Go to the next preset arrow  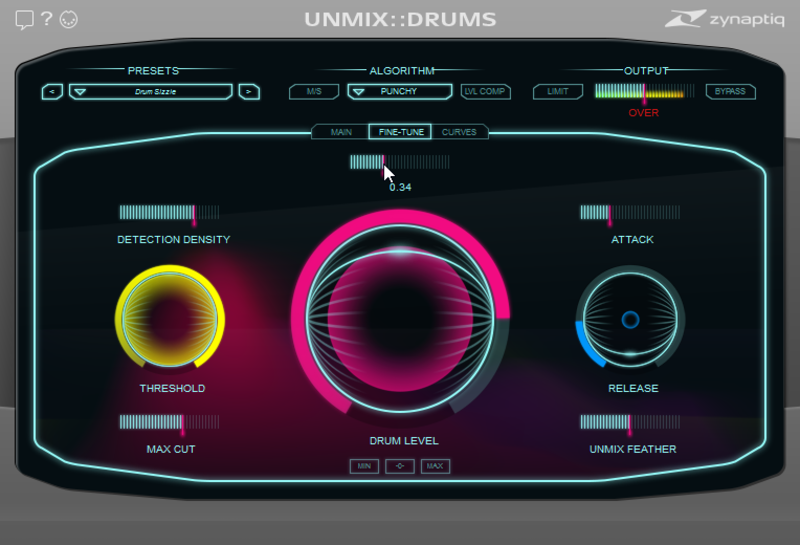[x=249, y=92]
